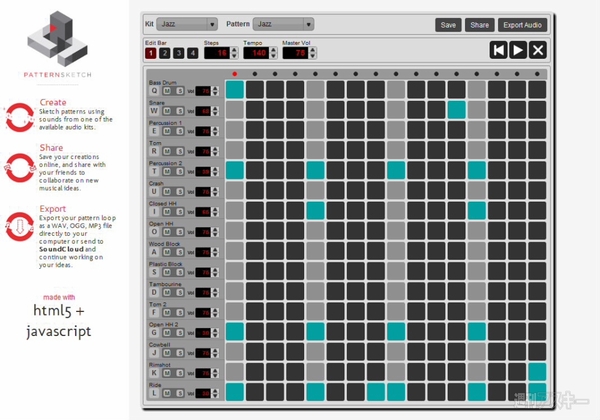Select Edit Bar 4

click(192, 53)
